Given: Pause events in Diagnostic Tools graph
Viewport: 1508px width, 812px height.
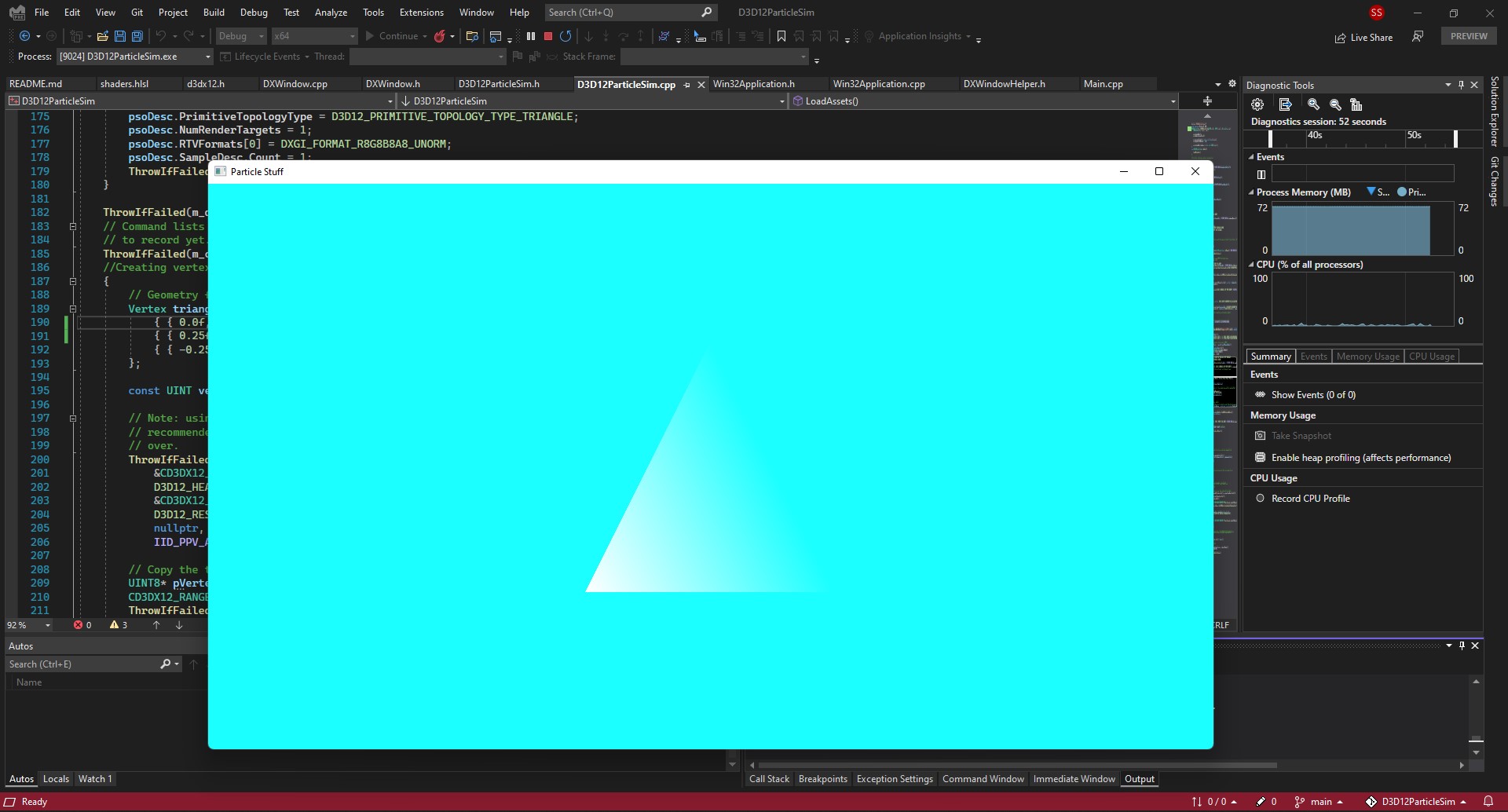Looking at the screenshot, I should [x=1261, y=174].
